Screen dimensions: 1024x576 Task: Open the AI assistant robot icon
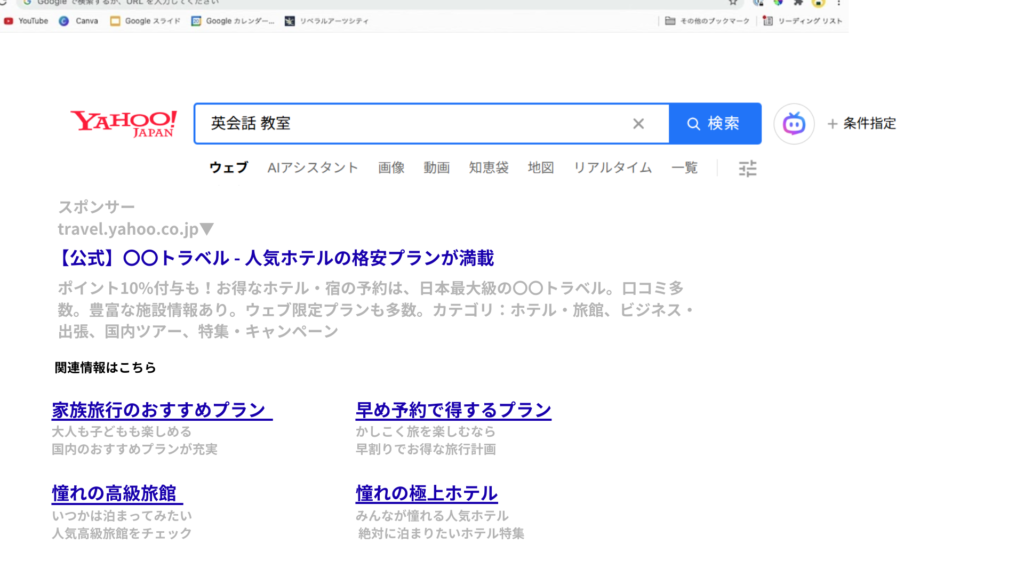[x=794, y=124]
